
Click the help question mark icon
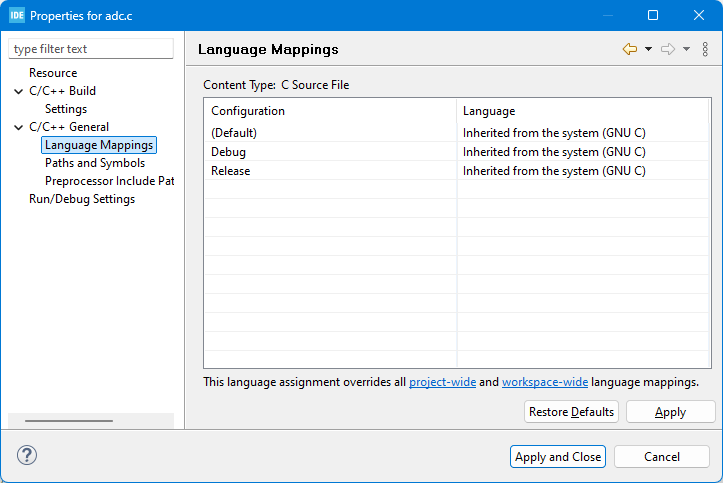[x=27, y=456]
